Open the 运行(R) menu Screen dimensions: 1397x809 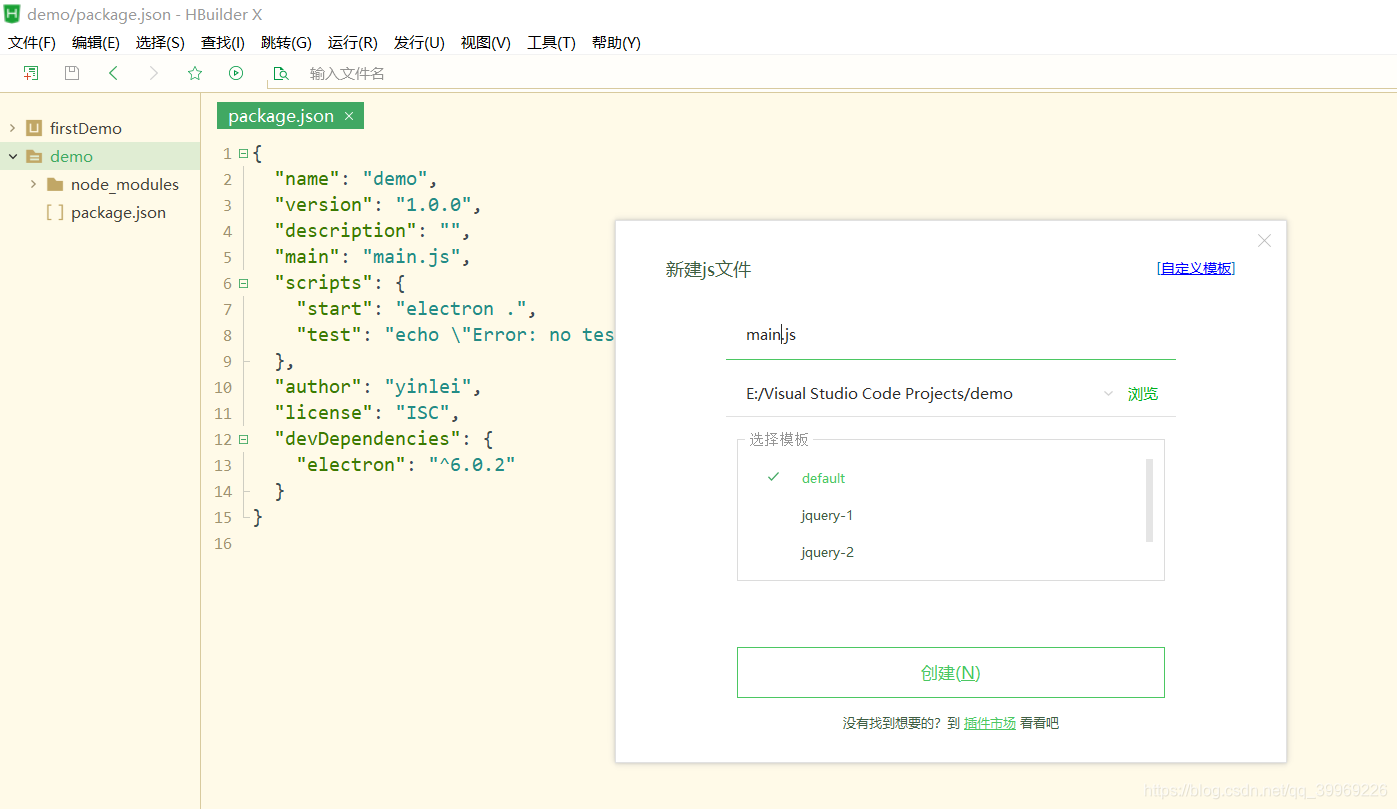point(352,42)
